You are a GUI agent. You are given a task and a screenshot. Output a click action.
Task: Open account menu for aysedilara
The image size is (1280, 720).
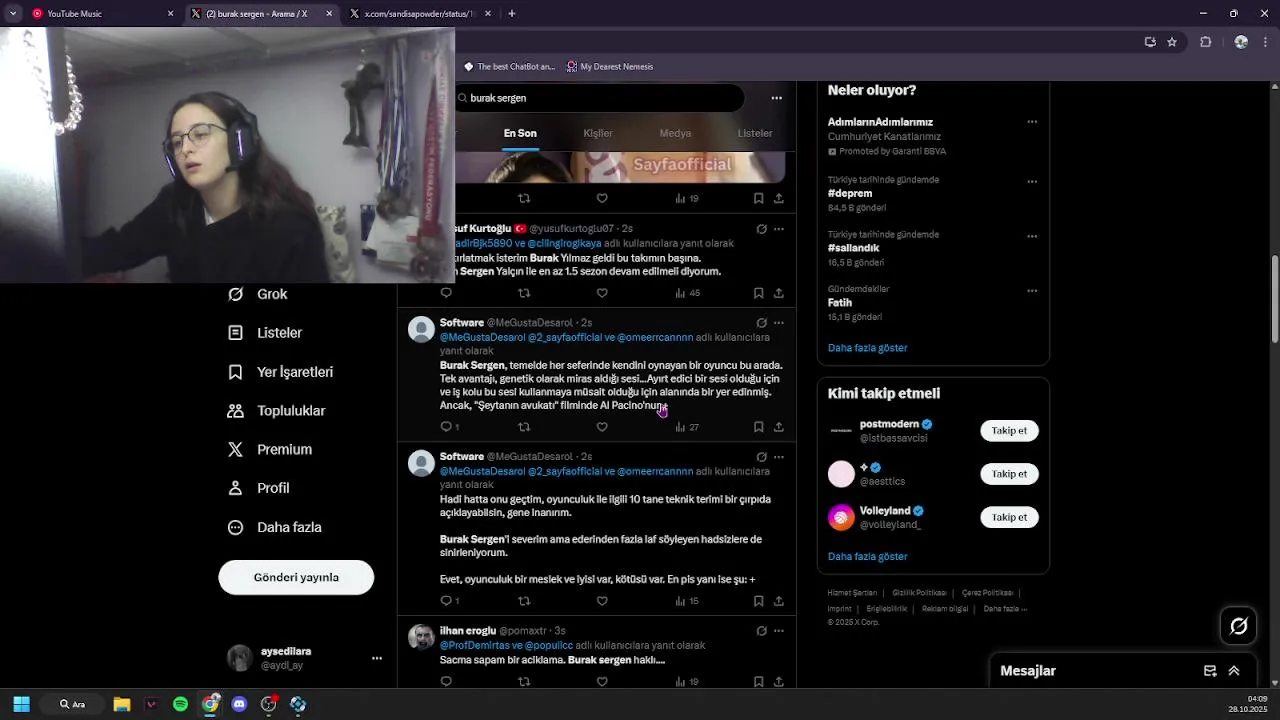(377, 658)
